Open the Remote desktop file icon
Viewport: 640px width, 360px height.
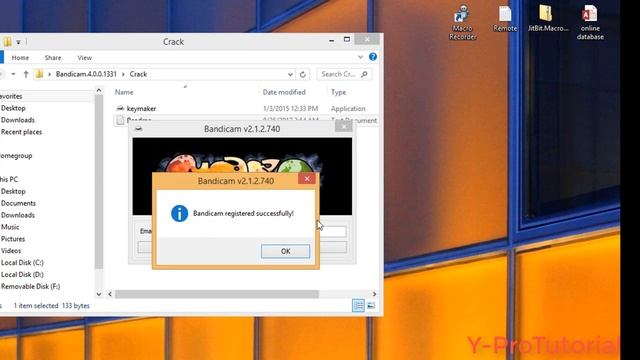[x=505, y=19]
